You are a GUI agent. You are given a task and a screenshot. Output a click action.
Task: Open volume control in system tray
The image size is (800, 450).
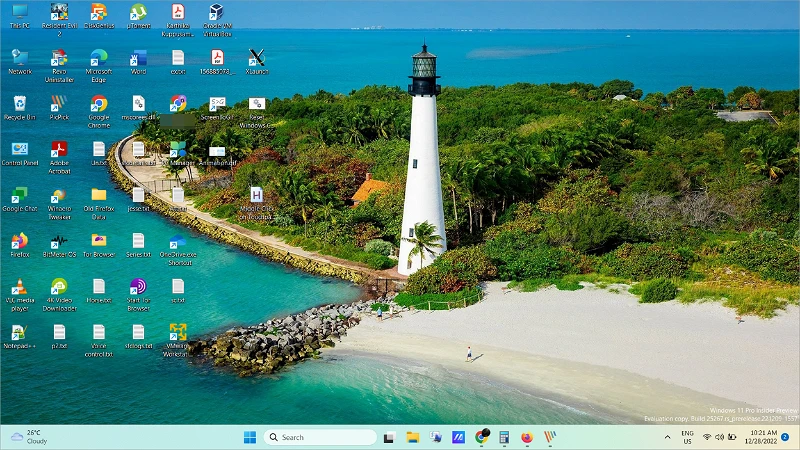[719, 437]
